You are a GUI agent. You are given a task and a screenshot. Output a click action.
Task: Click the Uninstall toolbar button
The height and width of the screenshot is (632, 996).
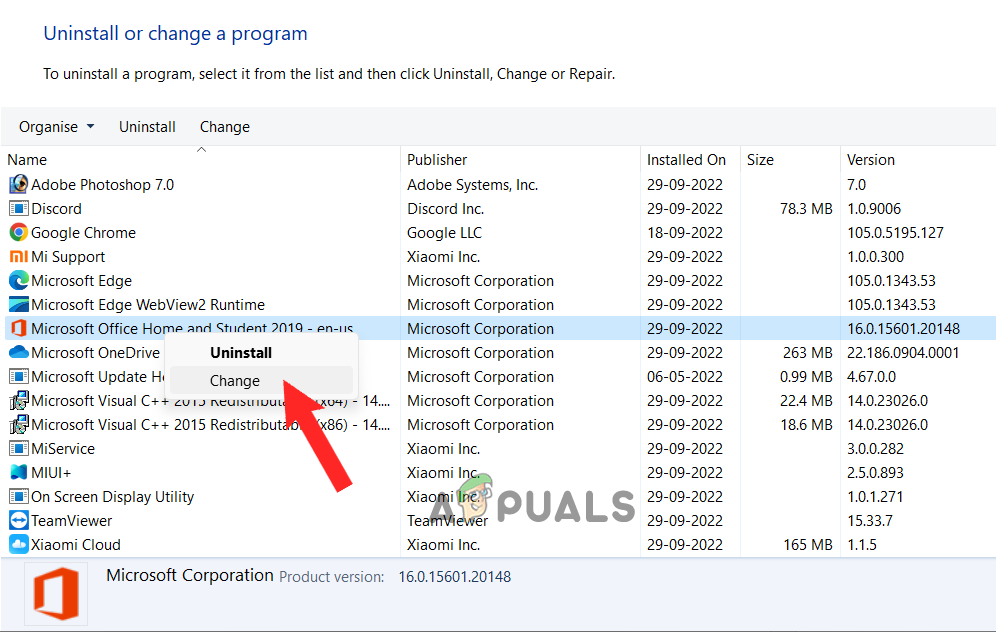click(x=147, y=127)
